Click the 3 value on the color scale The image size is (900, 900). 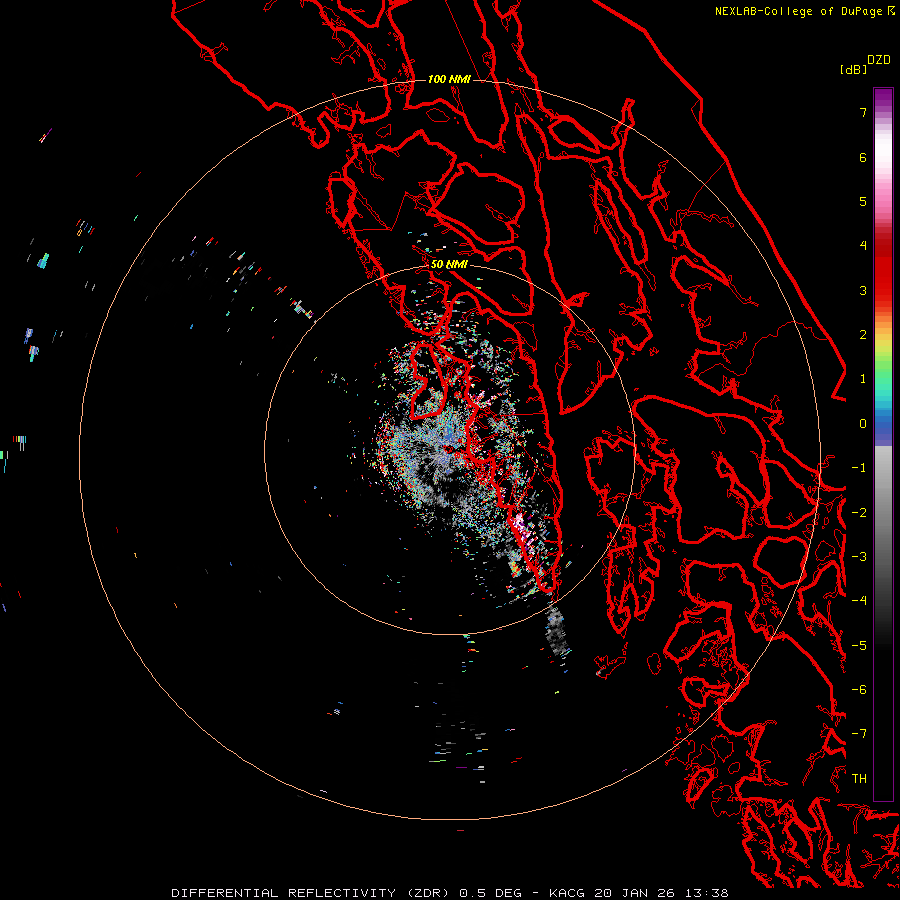[863, 290]
